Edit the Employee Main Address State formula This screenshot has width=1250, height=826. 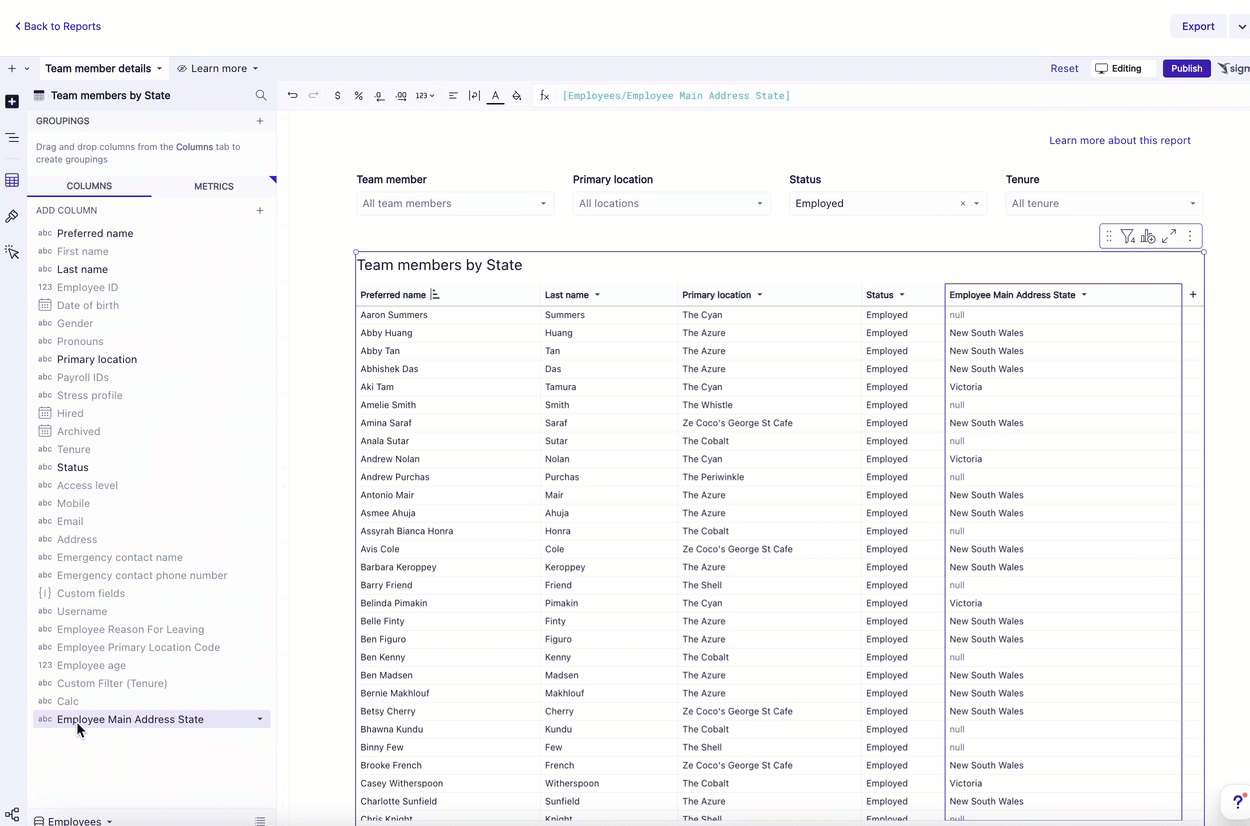coord(676,96)
